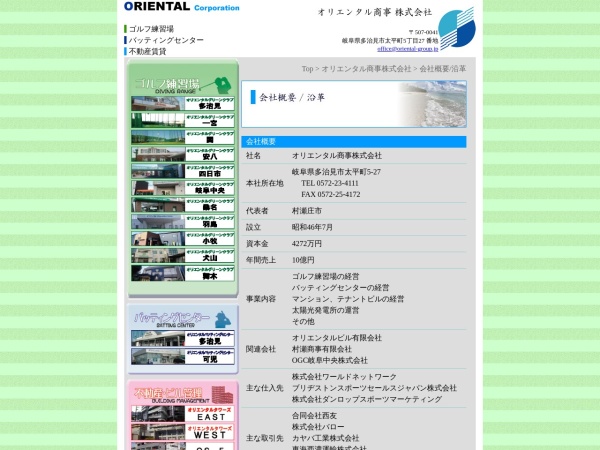Open the 多治見 batting center banner
This screenshot has height=450, width=600.
tap(183, 339)
